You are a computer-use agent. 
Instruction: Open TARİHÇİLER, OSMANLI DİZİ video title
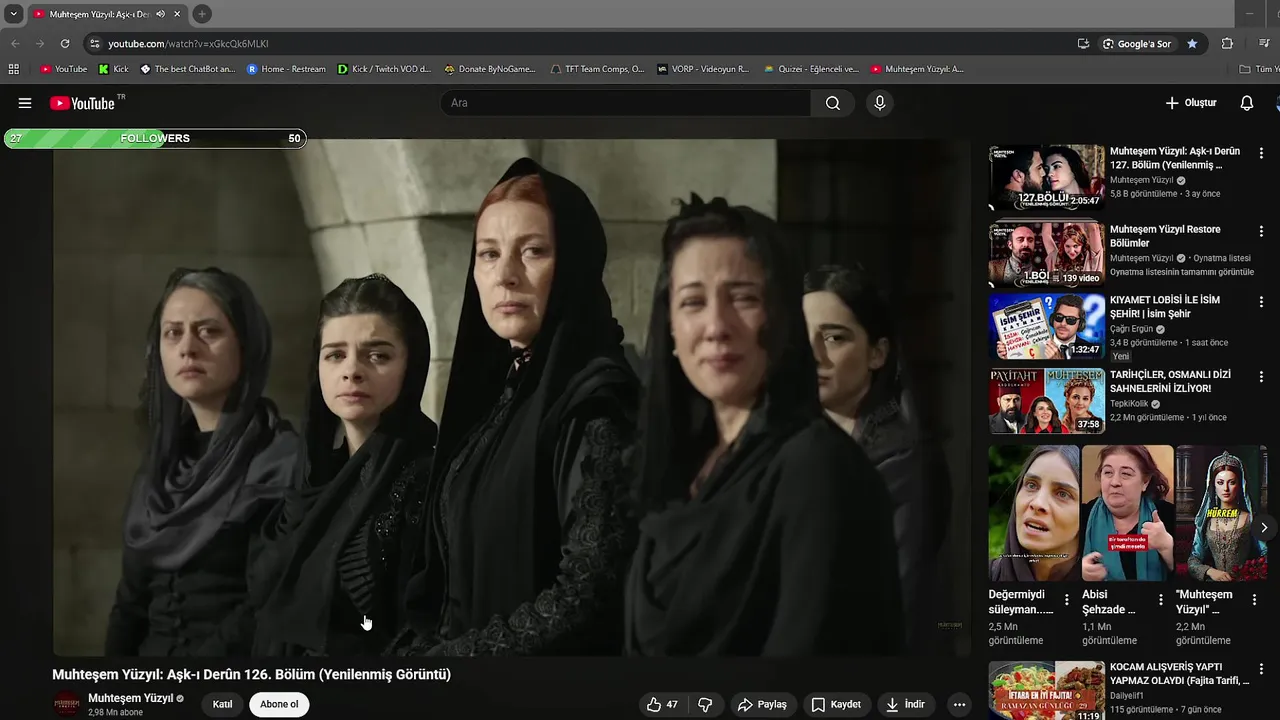(x=1170, y=381)
